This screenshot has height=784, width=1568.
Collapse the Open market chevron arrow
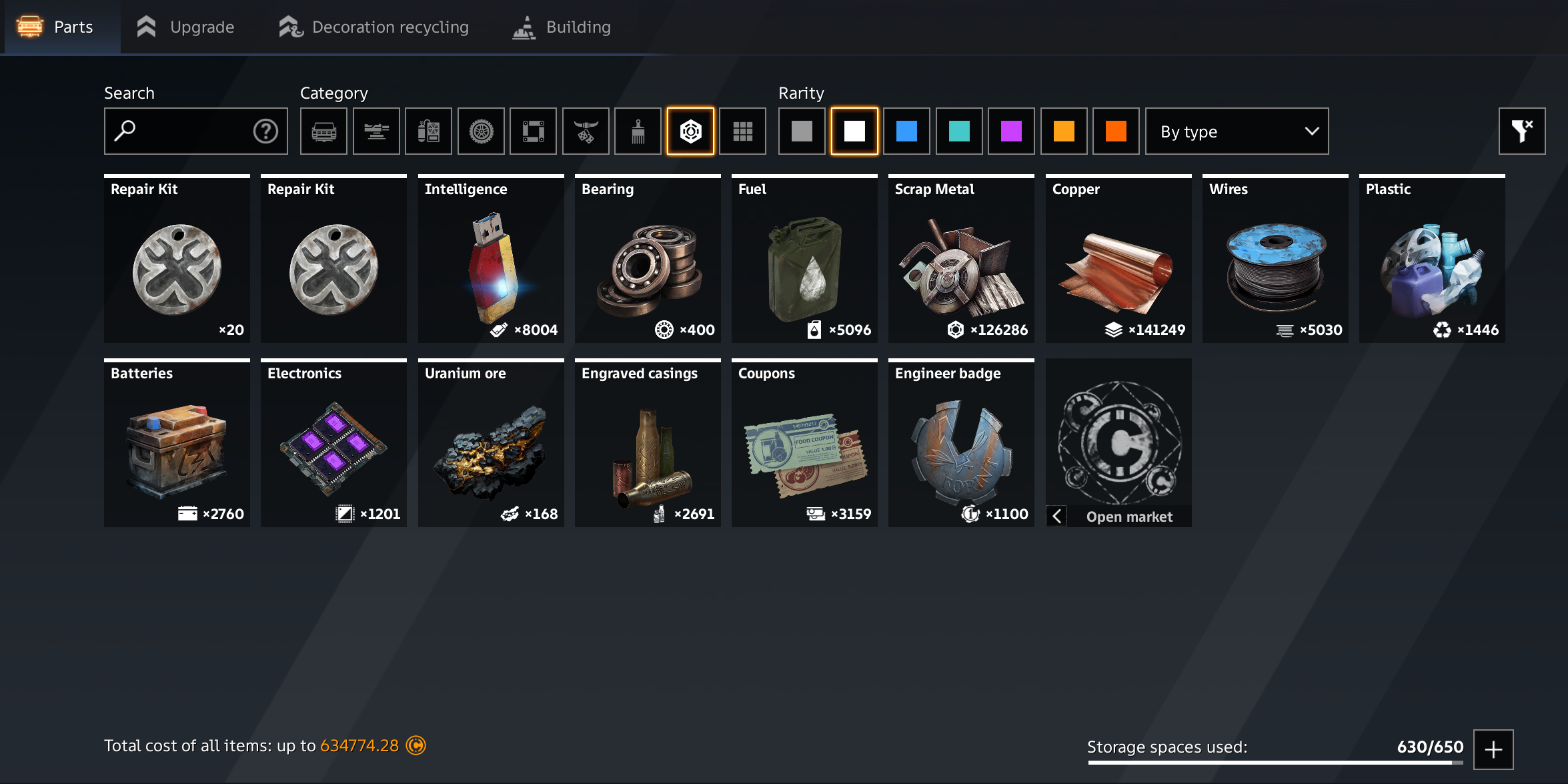coord(1056,516)
